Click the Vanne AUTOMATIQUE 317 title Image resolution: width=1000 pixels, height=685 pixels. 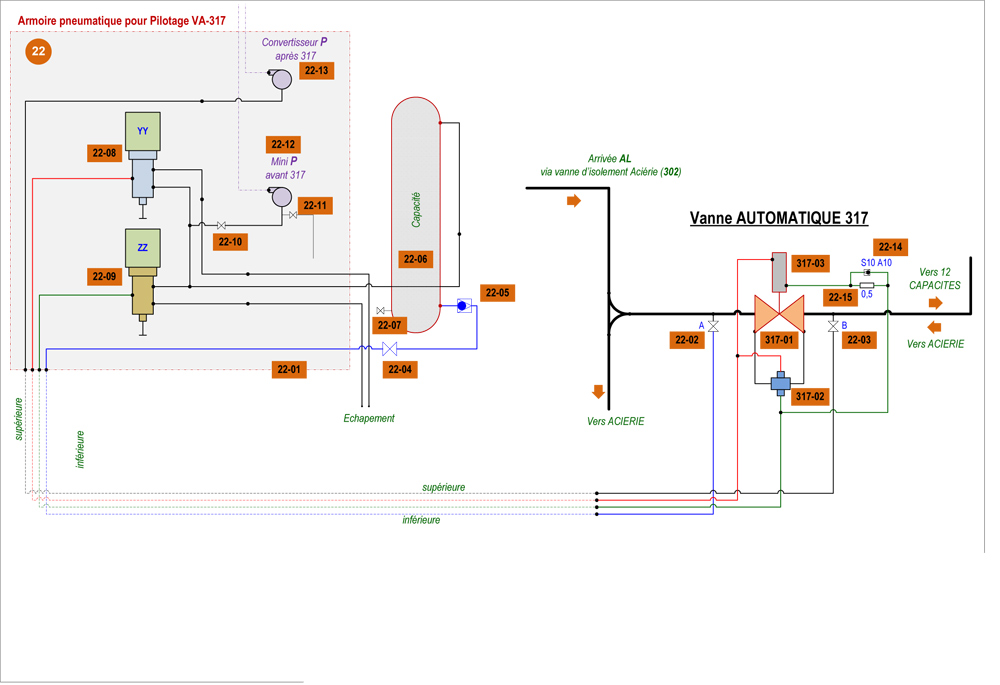pyautogui.click(x=779, y=218)
